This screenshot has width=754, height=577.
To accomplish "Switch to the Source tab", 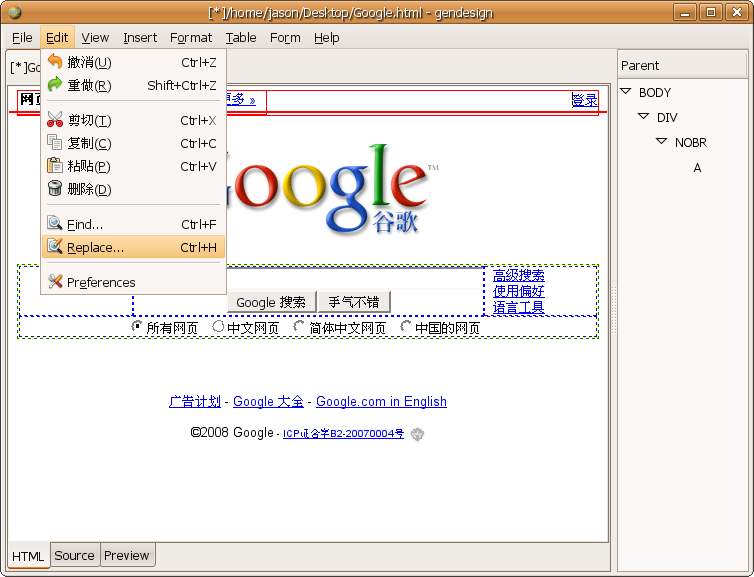I will (75, 555).
